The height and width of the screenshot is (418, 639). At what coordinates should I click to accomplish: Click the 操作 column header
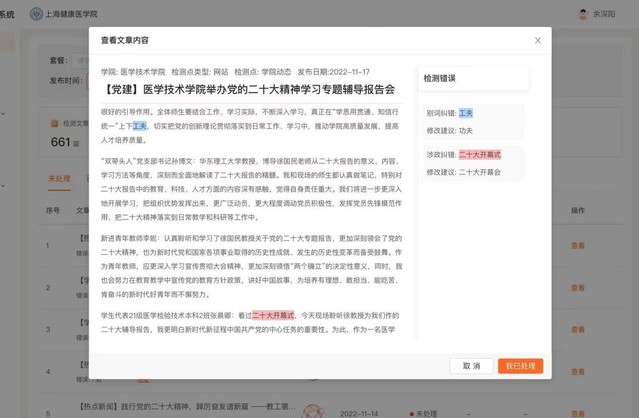coord(577,211)
